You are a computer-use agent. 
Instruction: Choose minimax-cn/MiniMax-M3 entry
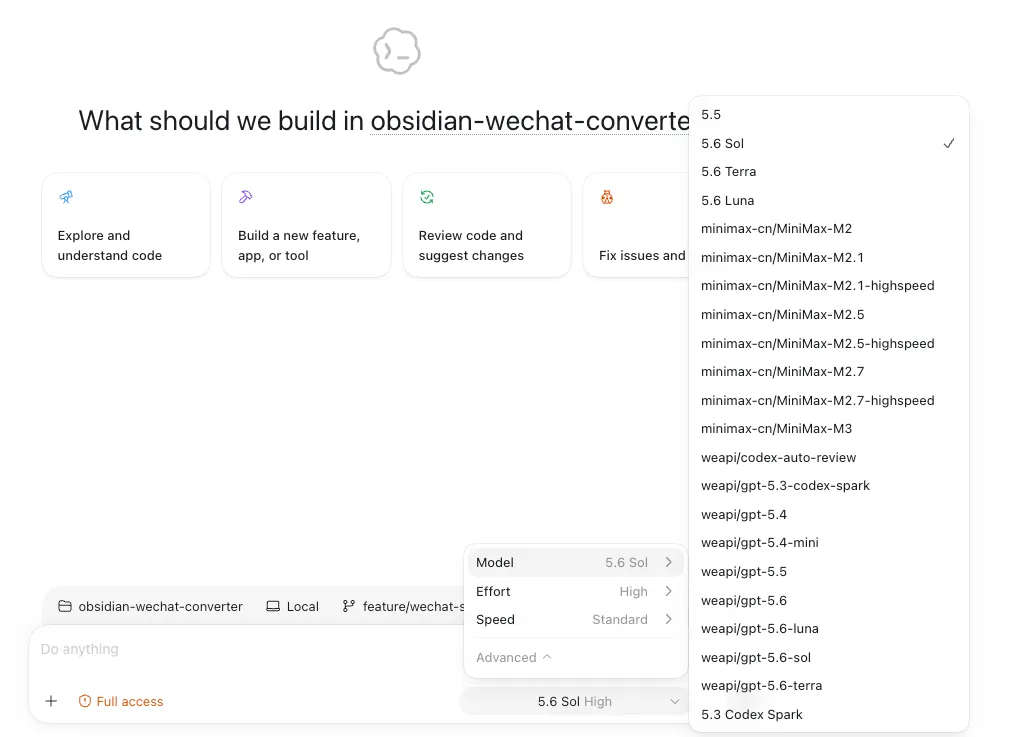tap(829, 429)
